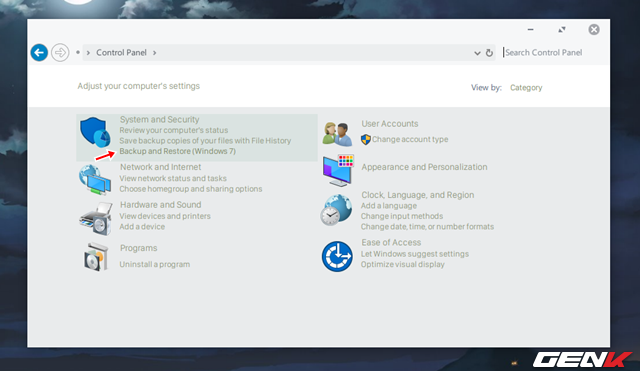
Task: Close the Control Panel window
Action: point(594,29)
